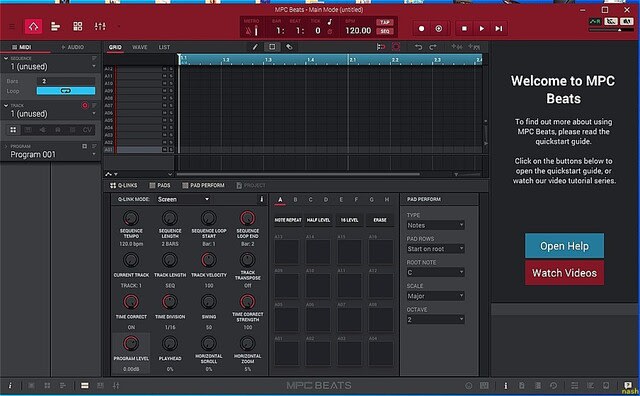The width and height of the screenshot is (640, 396).
Task: Open the sequence '1 (unused)' dropdown
Action: point(94,67)
